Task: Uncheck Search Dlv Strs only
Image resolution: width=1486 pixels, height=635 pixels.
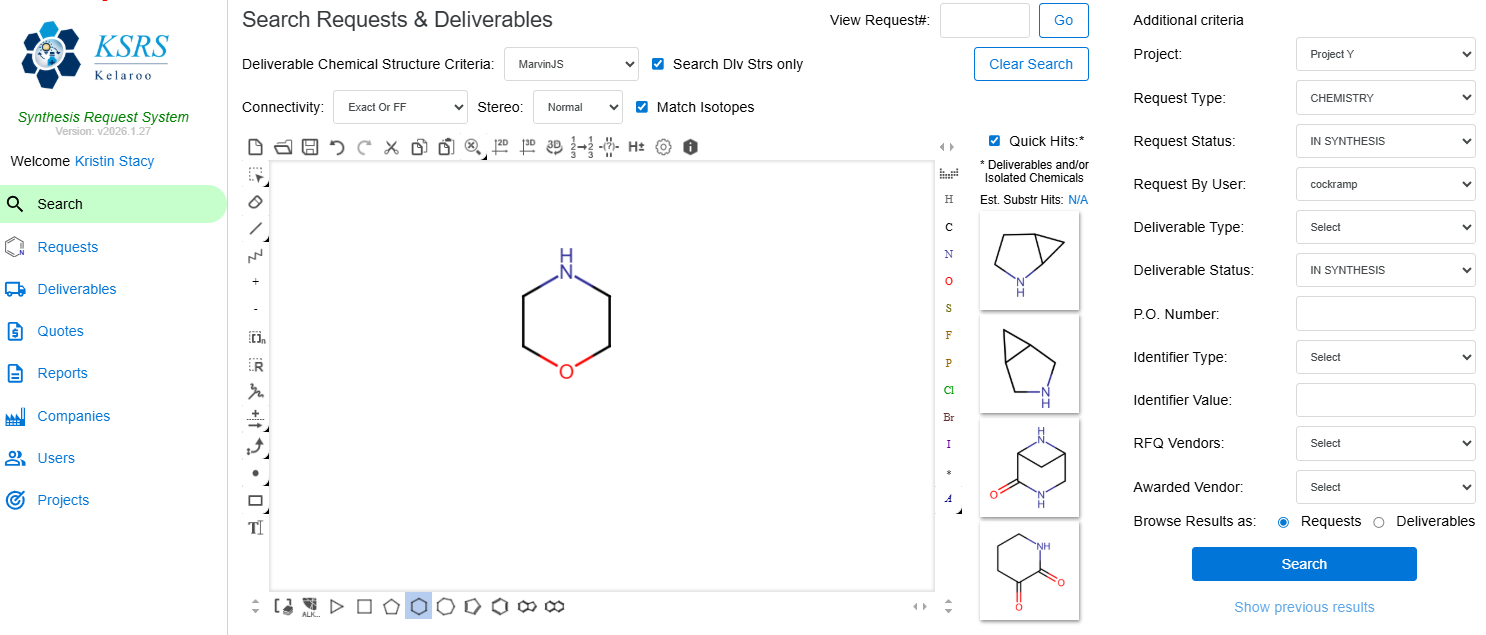Action: 658,64
